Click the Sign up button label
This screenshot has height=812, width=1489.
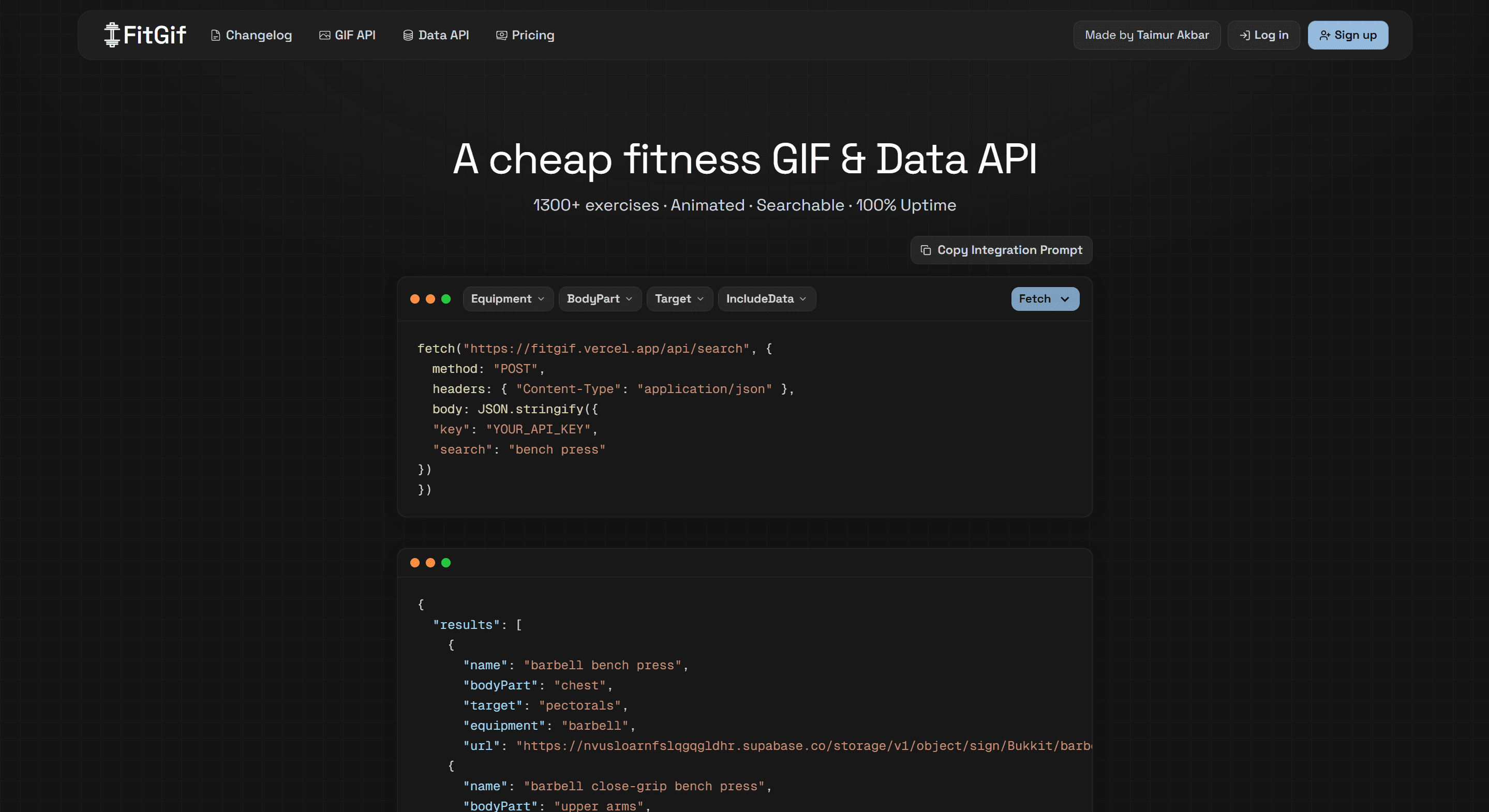[x=1356, y=35]
